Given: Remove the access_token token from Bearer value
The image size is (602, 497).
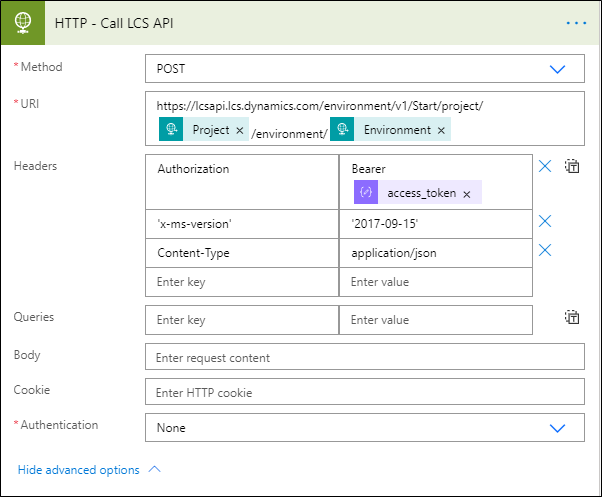Looking at the screenshot, I should point(467,193).
